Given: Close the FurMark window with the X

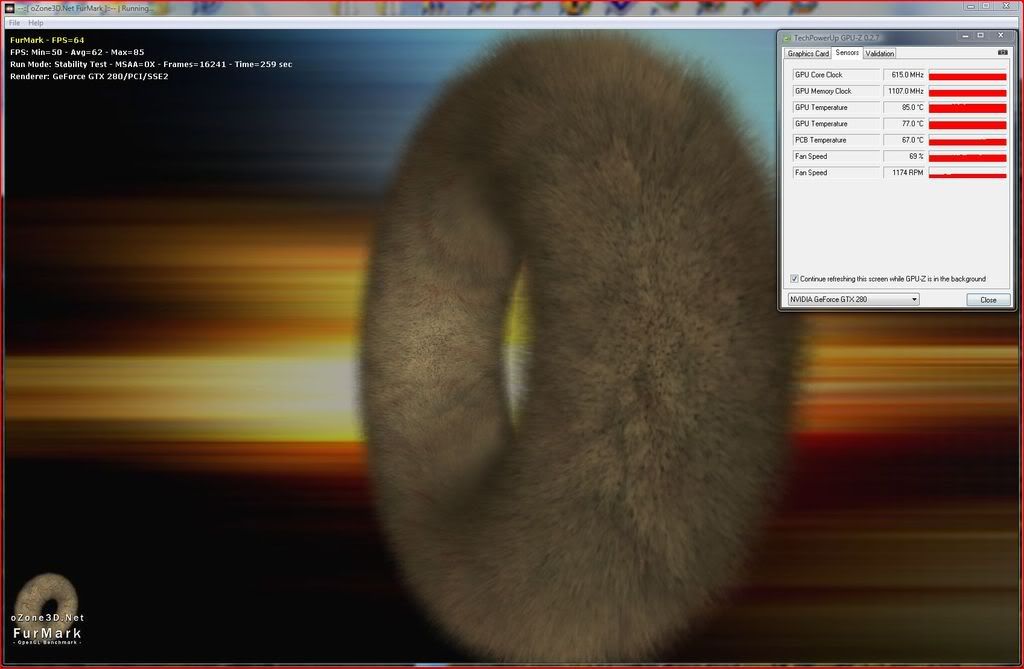Looking at the screenshot, I should point(1006,7).
